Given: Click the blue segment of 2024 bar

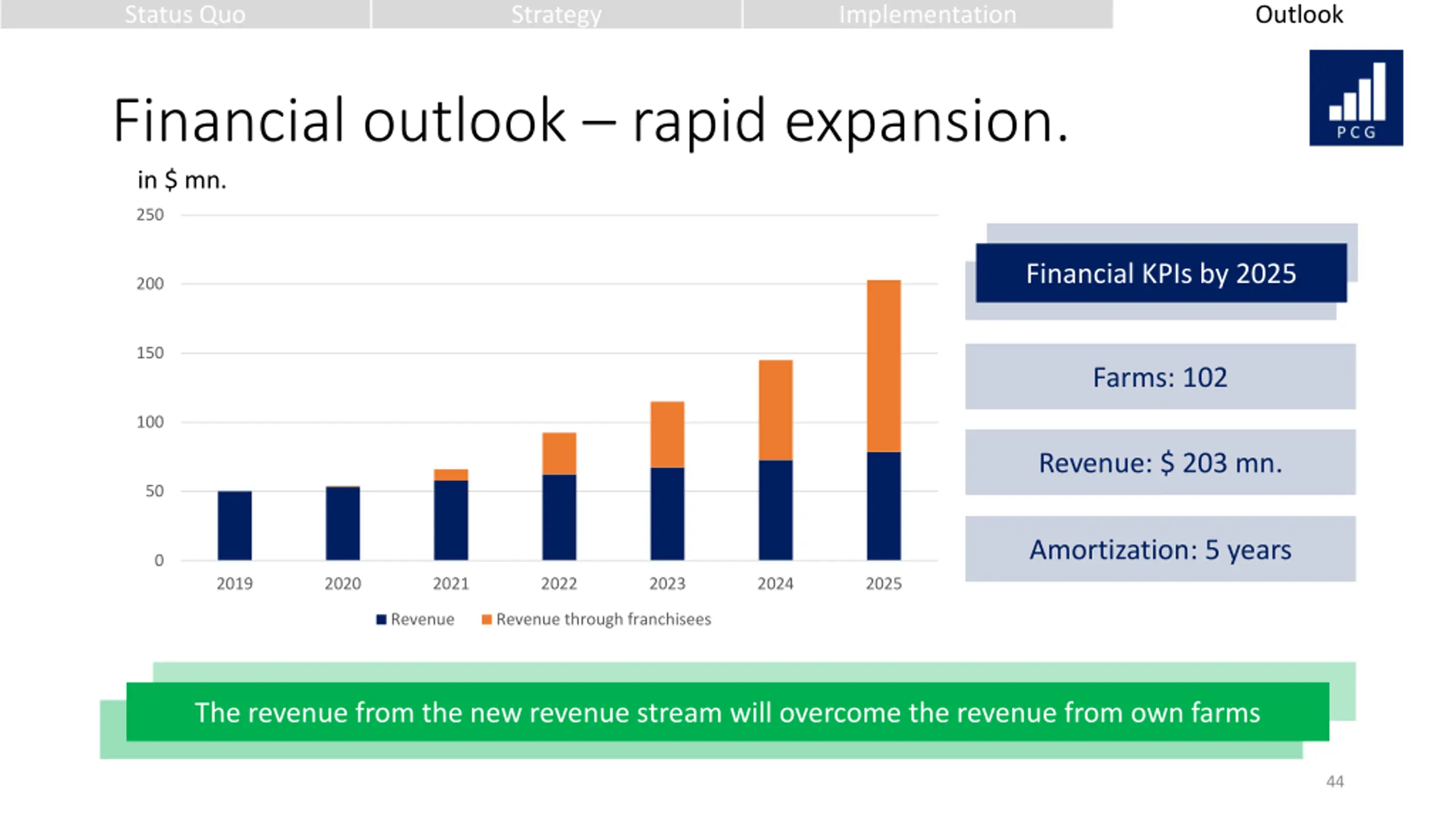Looking at the screenshot, I should click(x=776, y=510).
